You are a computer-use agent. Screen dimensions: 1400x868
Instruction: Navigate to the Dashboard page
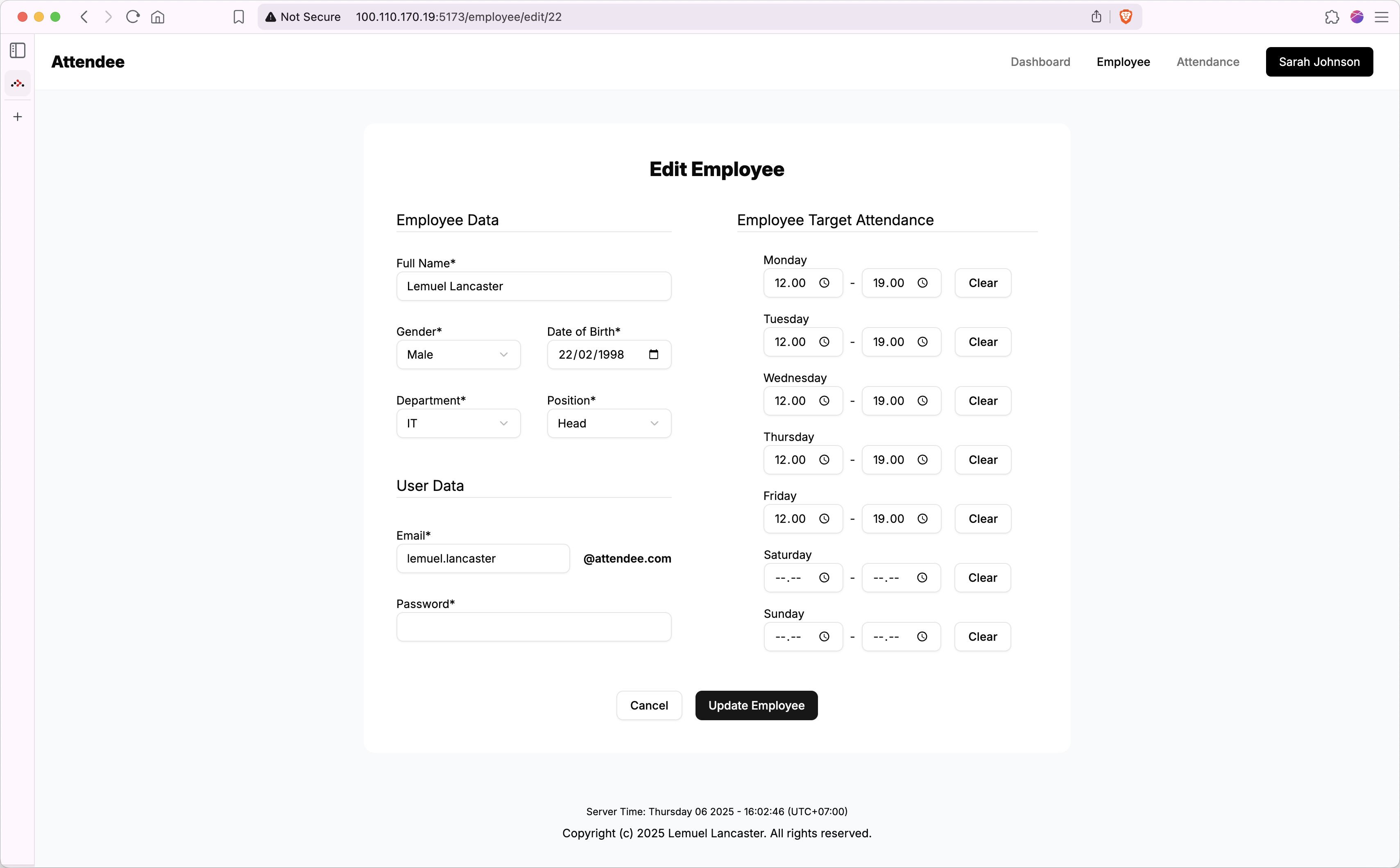[x=1040, y=61]
